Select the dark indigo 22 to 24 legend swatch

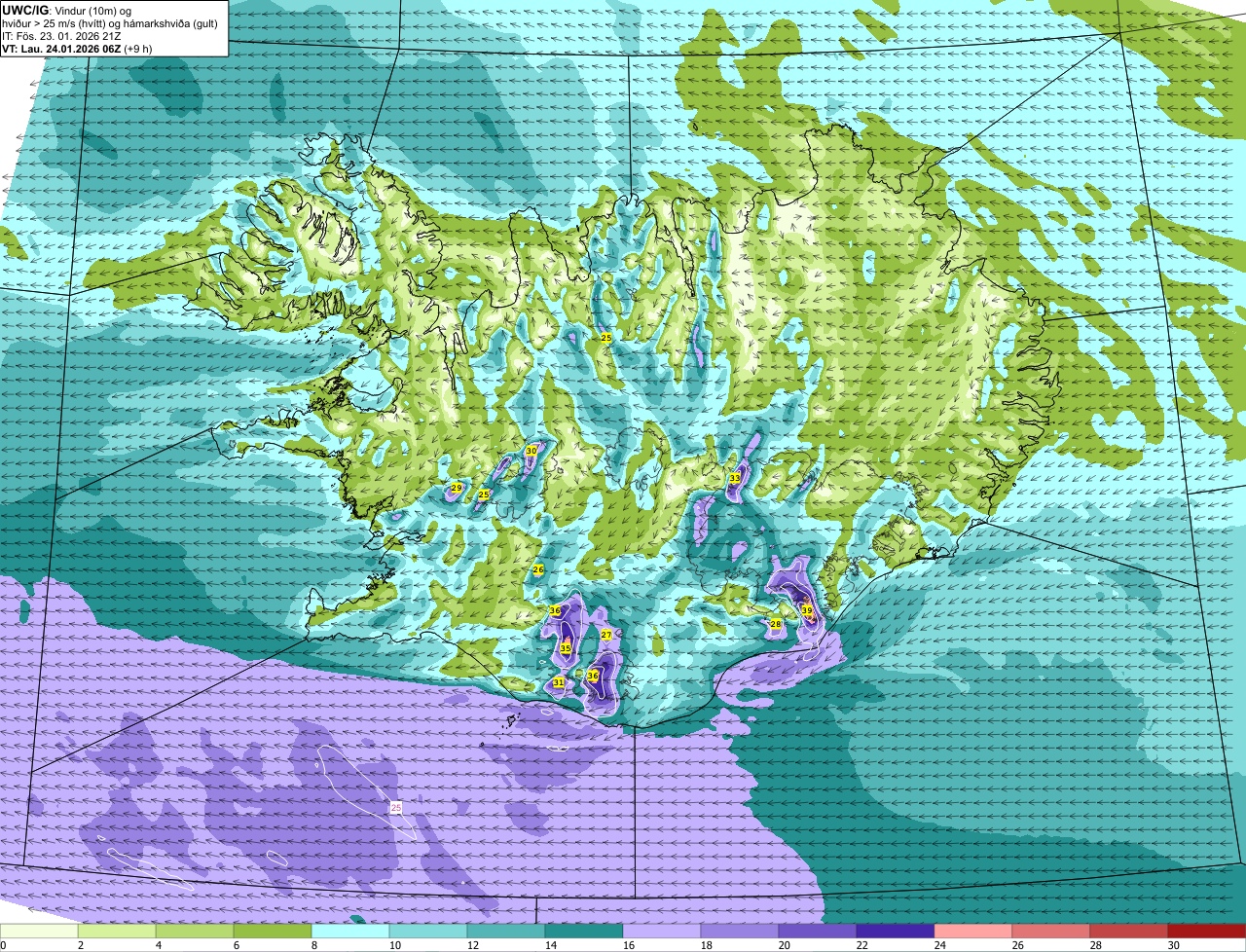tap(896, 932)
